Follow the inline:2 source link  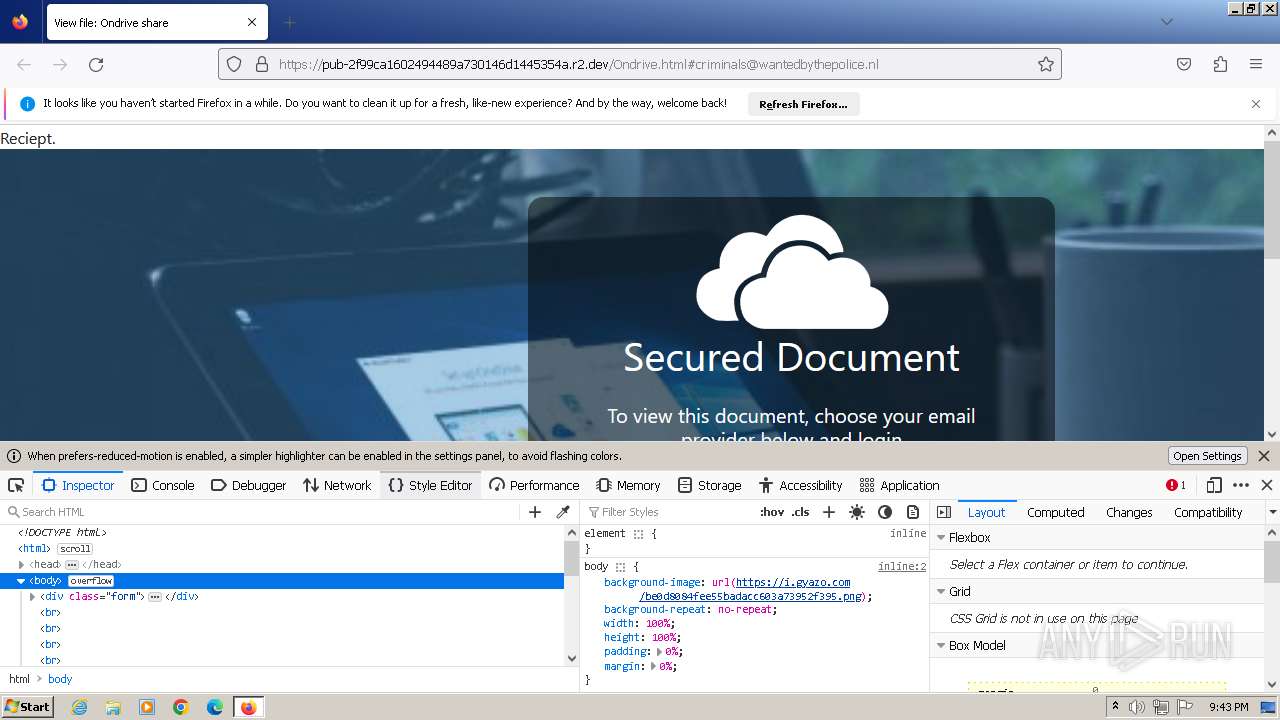(x=902, y=567)
